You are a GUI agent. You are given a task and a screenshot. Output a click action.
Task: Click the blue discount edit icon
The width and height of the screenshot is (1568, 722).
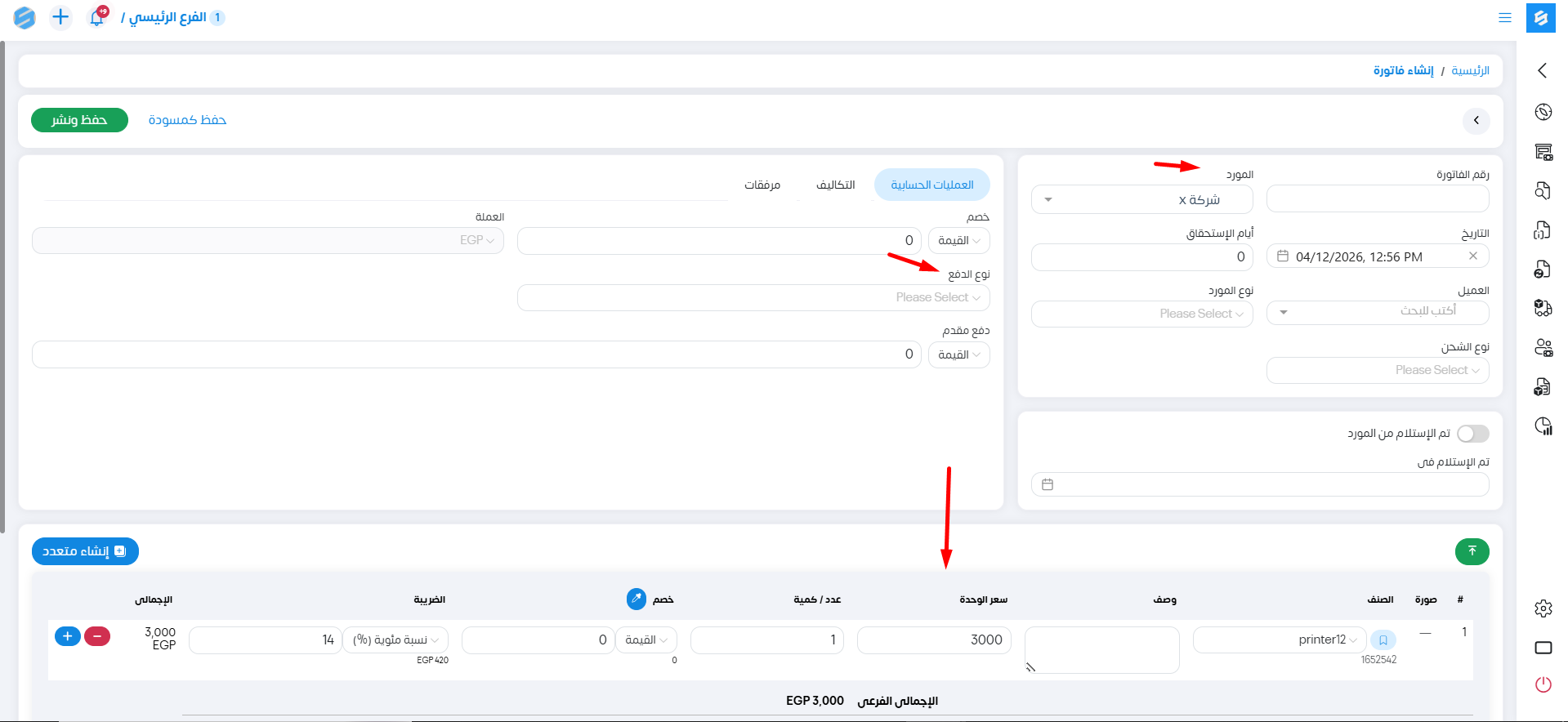pyautogui.click(x=636, y=599)
